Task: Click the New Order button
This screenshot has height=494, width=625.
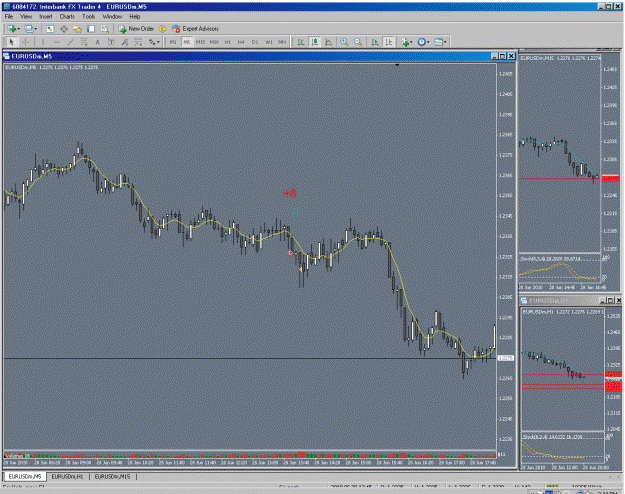Action: tap(136, 29)
